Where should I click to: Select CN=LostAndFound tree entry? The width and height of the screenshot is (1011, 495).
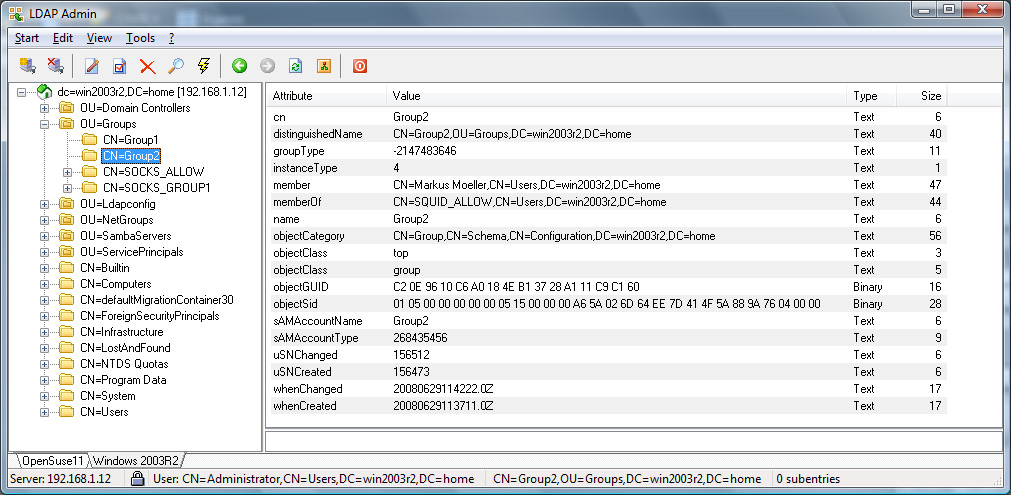tap(125, 348)
